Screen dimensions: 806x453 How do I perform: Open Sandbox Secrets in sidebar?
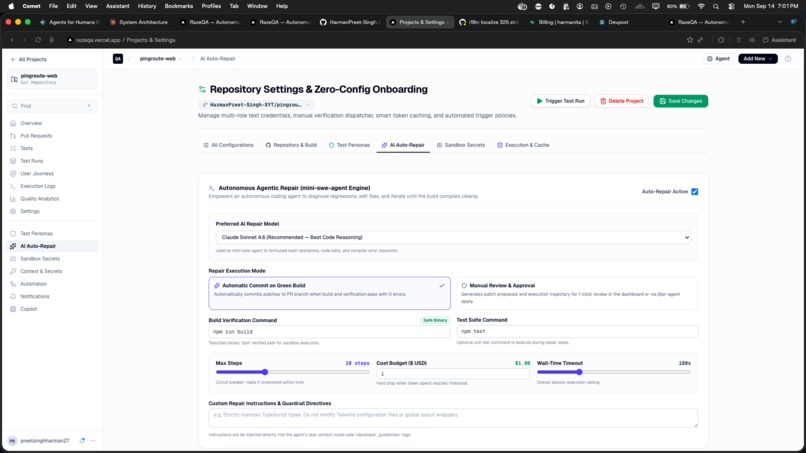pyautogui.click(x=40, y=259)
